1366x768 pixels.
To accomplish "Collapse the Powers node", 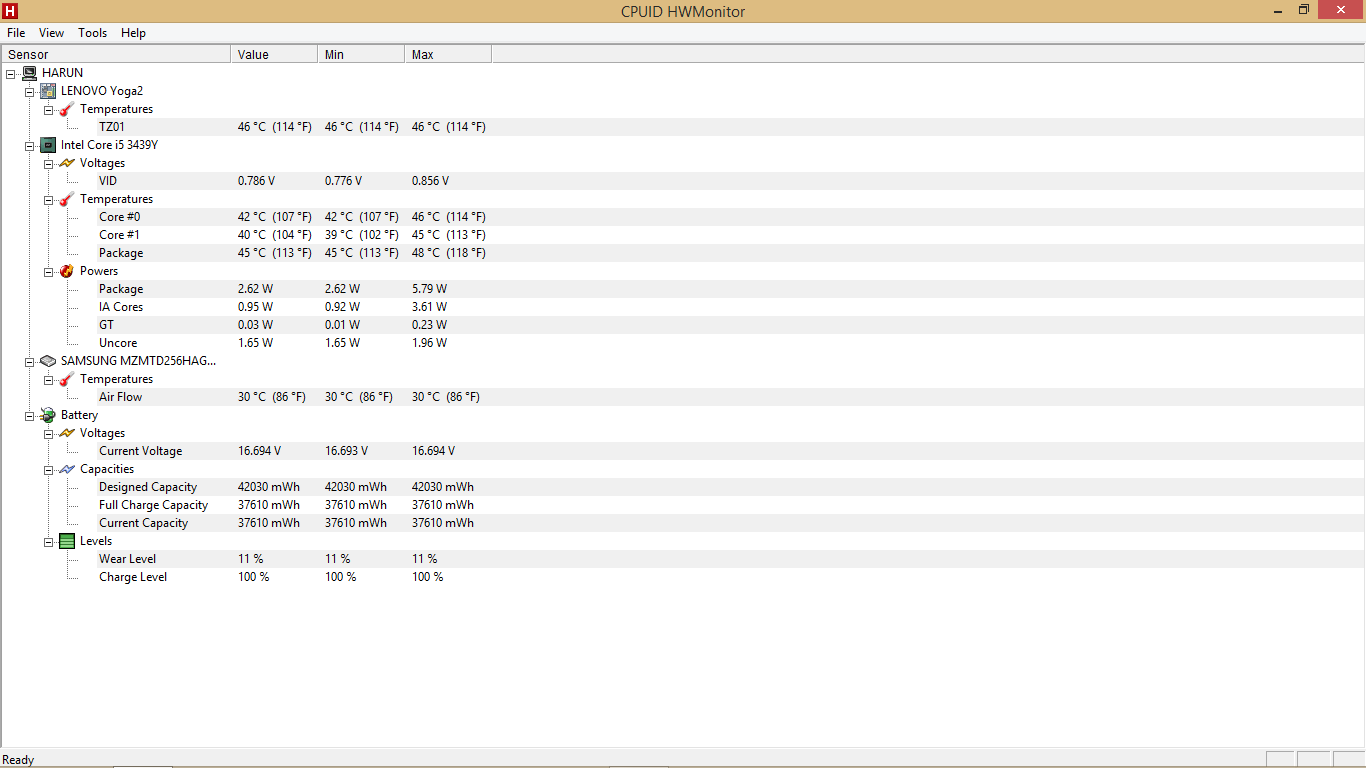I will click(48, 271).
